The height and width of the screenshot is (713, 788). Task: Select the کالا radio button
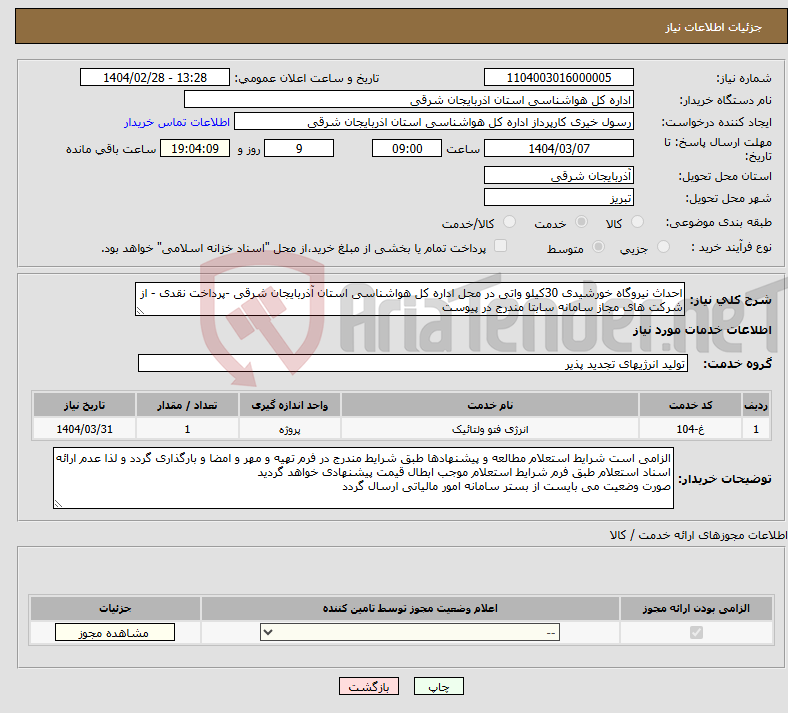(x=637, y=222)
